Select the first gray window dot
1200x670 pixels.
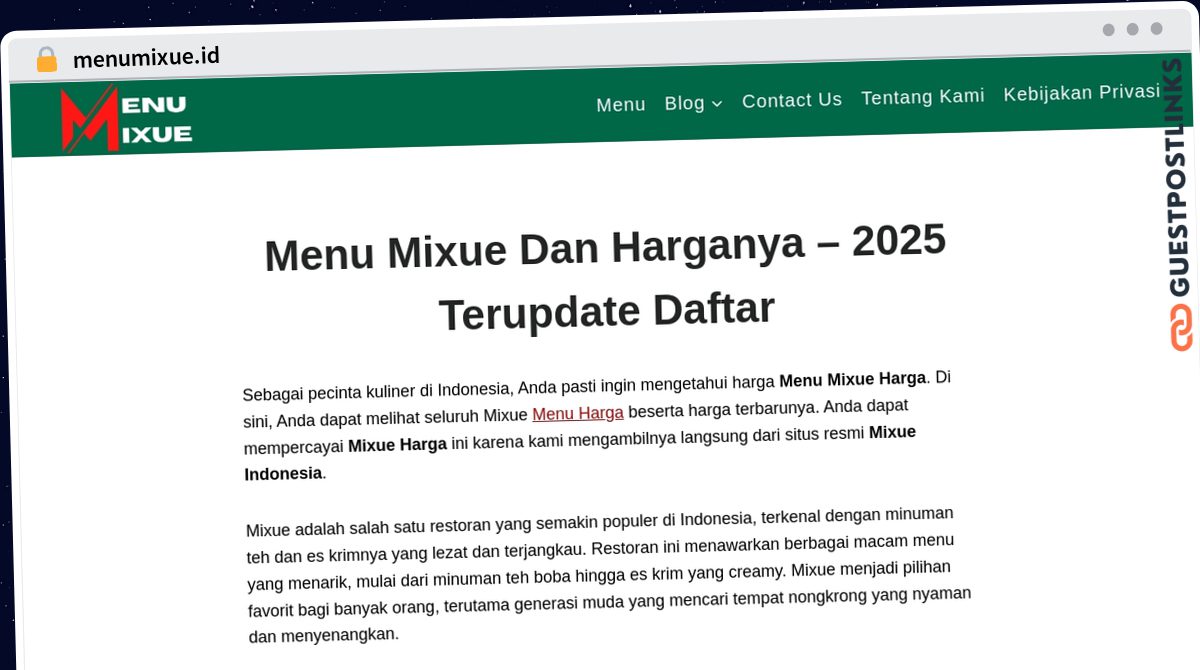(1107, 30)
